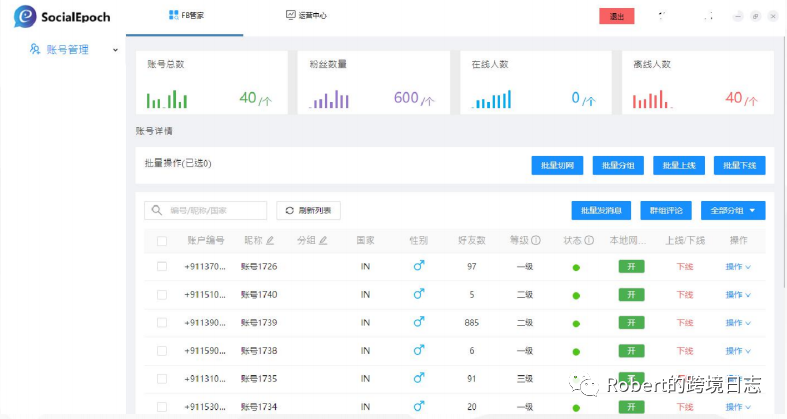The height and width of the screenshot is (419, 787).
Task: Click the green status dot for 账号1734
Action: 576,408
